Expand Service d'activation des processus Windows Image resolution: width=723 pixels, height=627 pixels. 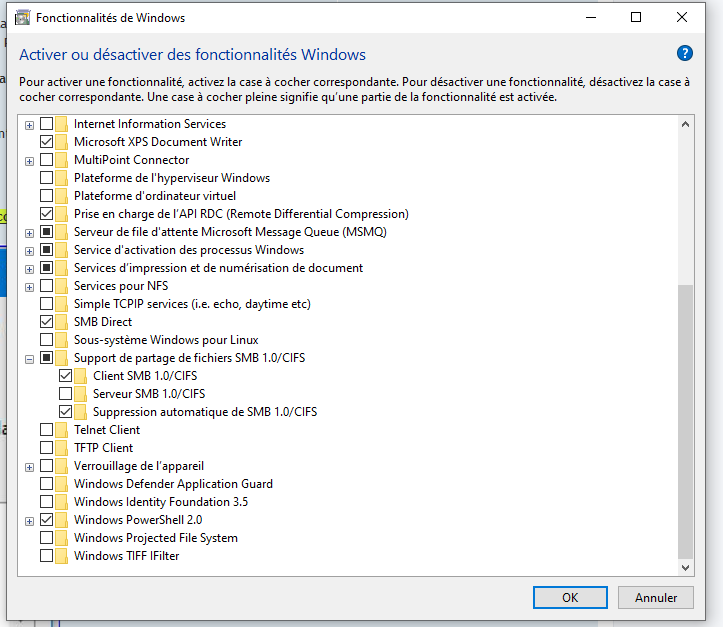point(30,251)
